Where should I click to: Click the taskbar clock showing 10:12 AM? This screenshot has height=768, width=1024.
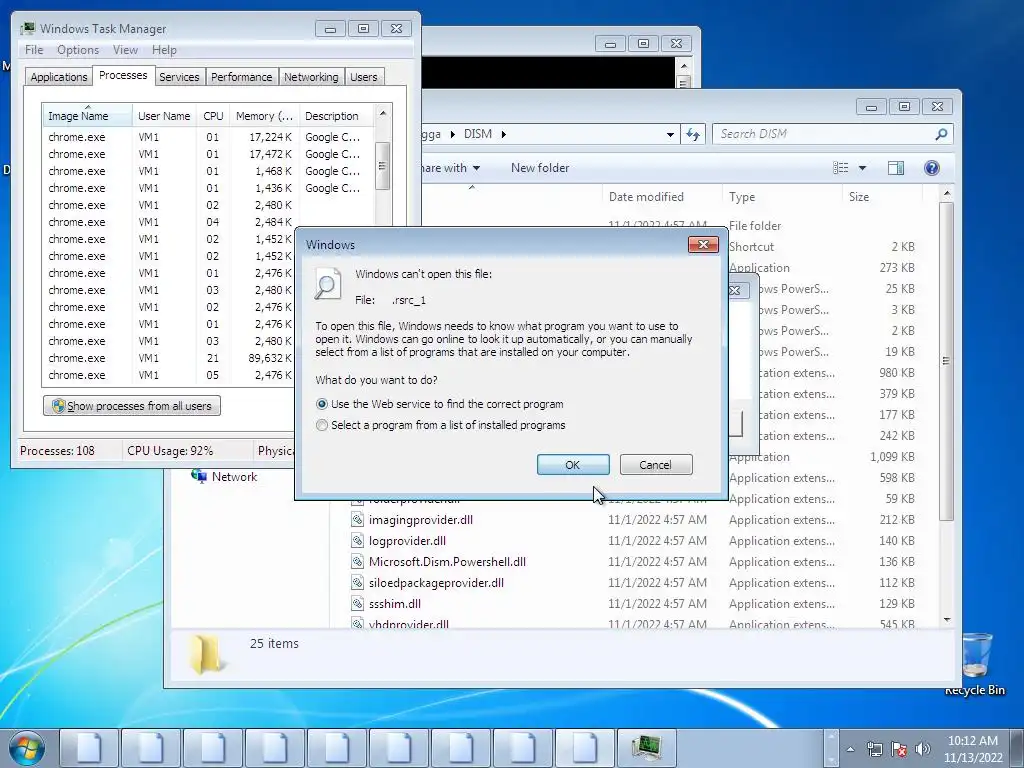pos(973,748)
